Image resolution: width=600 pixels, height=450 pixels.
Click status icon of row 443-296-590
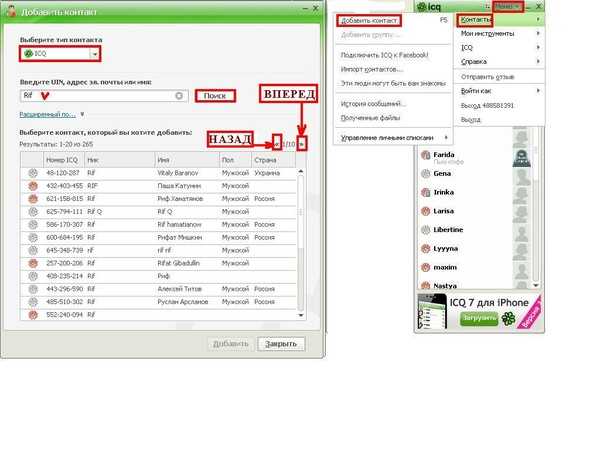[33, 289]
